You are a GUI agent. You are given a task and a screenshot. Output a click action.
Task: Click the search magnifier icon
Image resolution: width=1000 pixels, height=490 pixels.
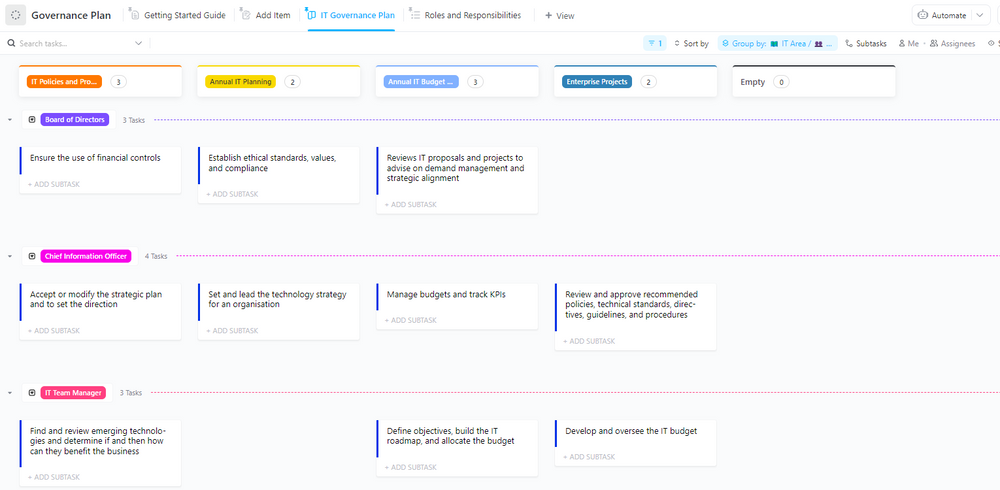11,44
